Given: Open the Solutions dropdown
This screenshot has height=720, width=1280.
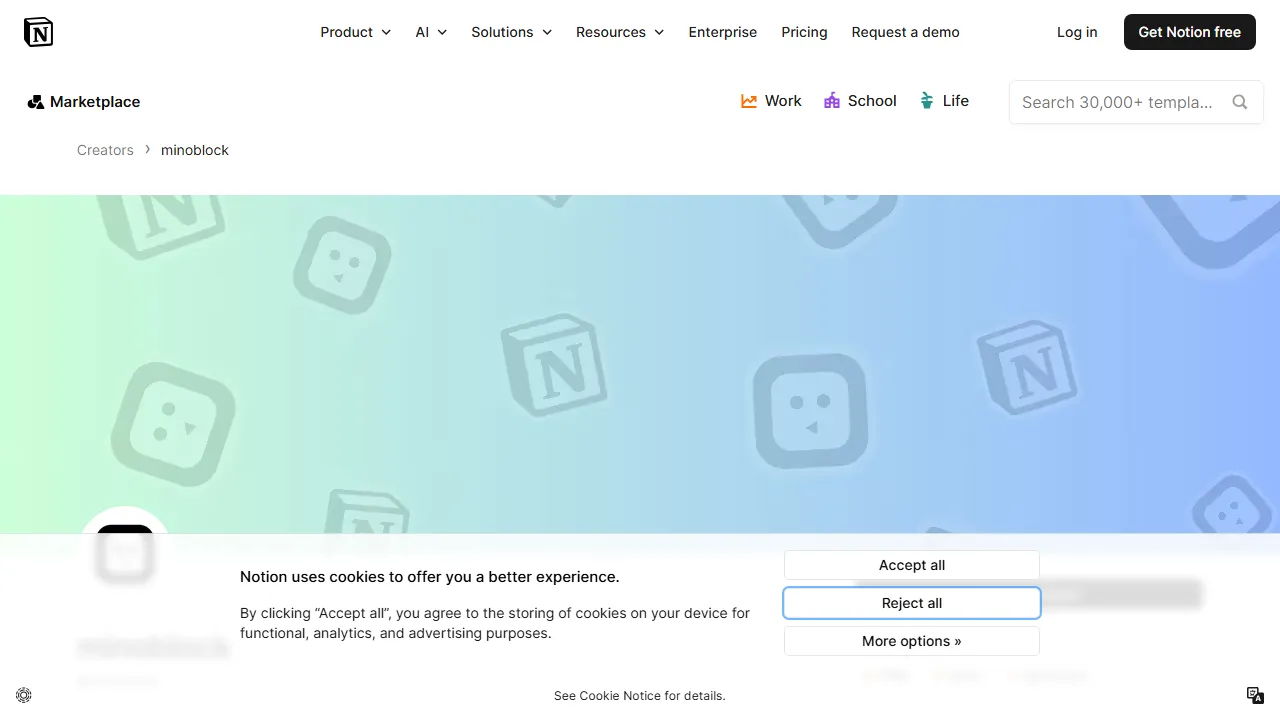Looking at the screenshot, I should point(510,32).
